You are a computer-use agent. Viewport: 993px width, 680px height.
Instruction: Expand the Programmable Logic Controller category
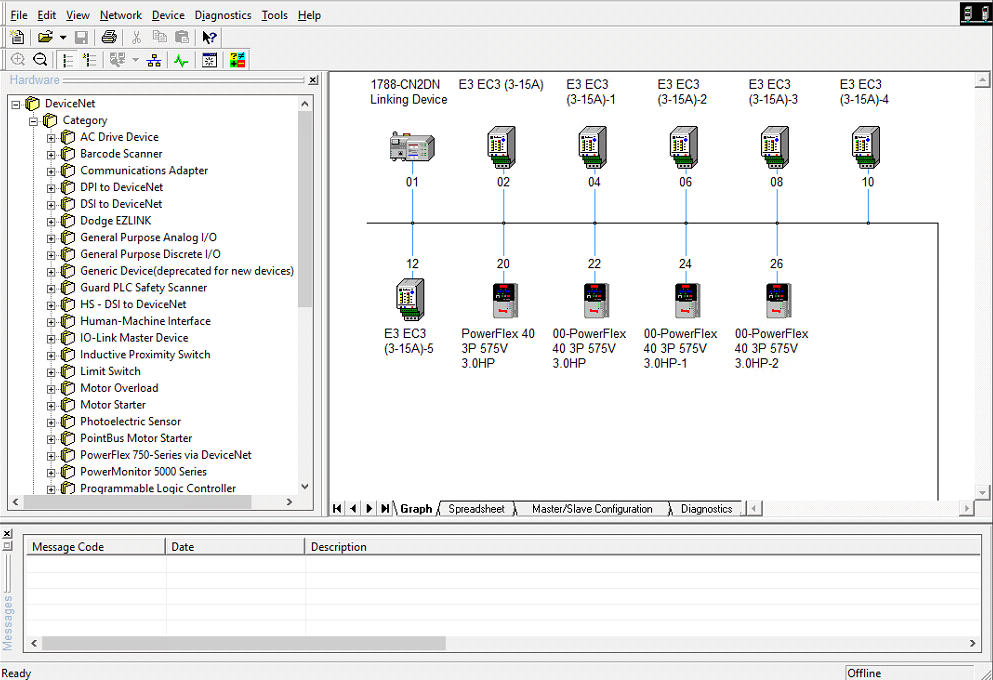coord(51,489)
